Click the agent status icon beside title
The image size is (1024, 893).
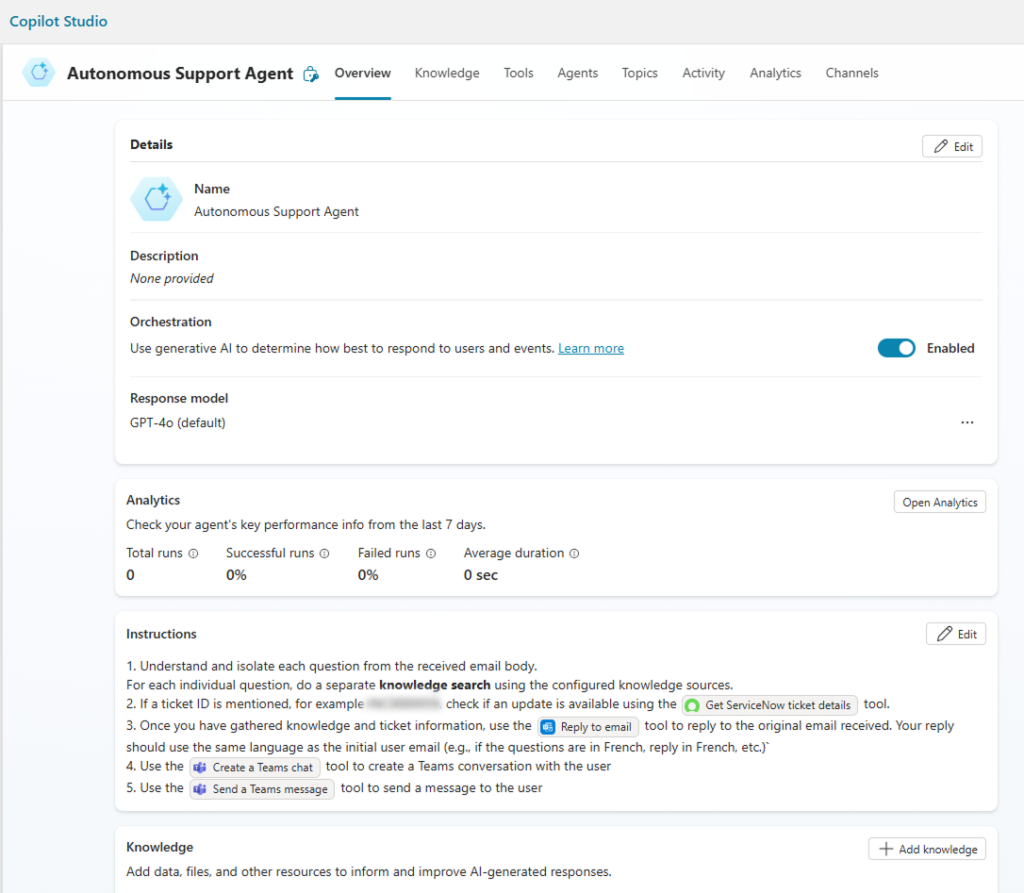tap(311, 74)
